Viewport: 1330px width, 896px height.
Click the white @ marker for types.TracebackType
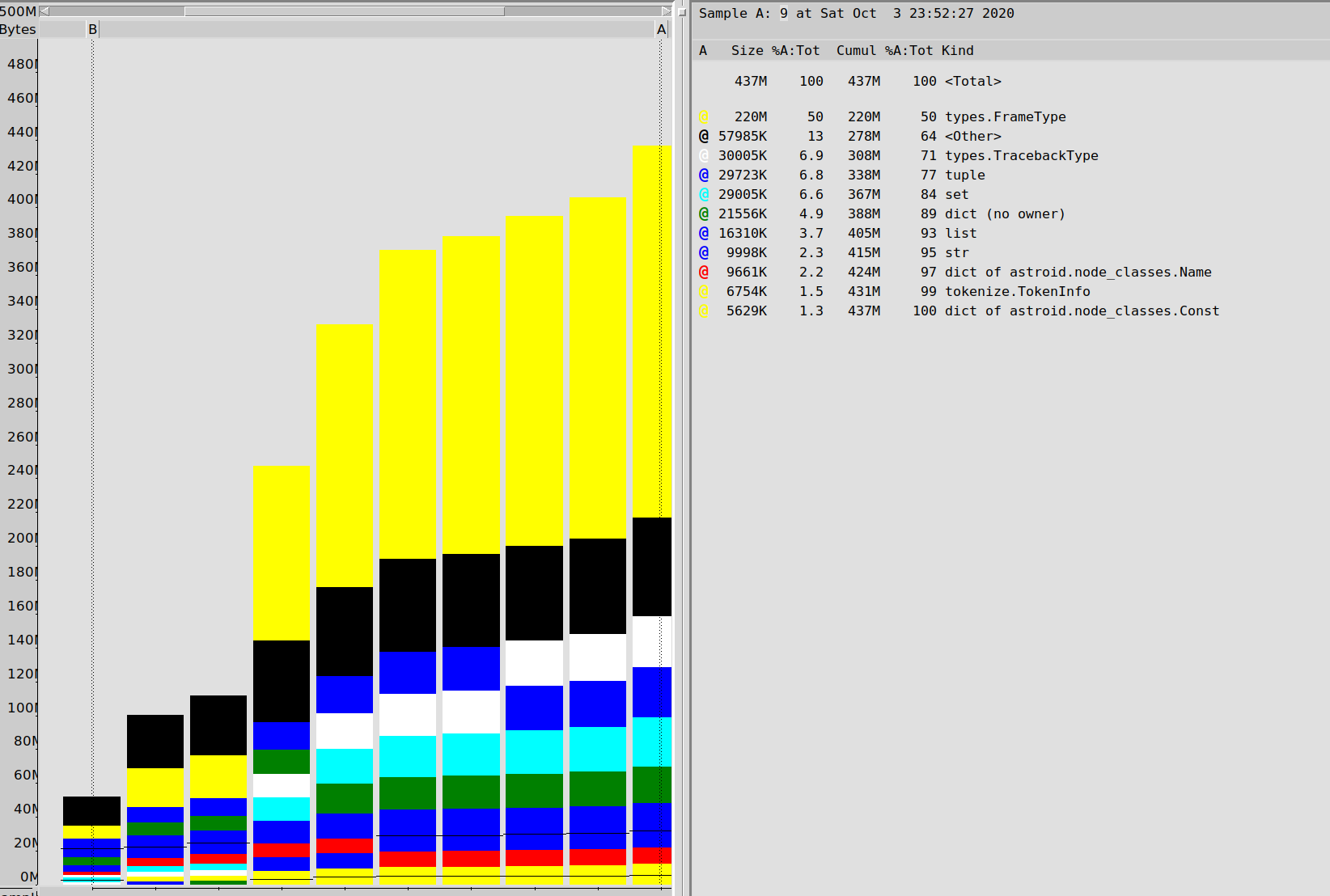pos(704,156)
